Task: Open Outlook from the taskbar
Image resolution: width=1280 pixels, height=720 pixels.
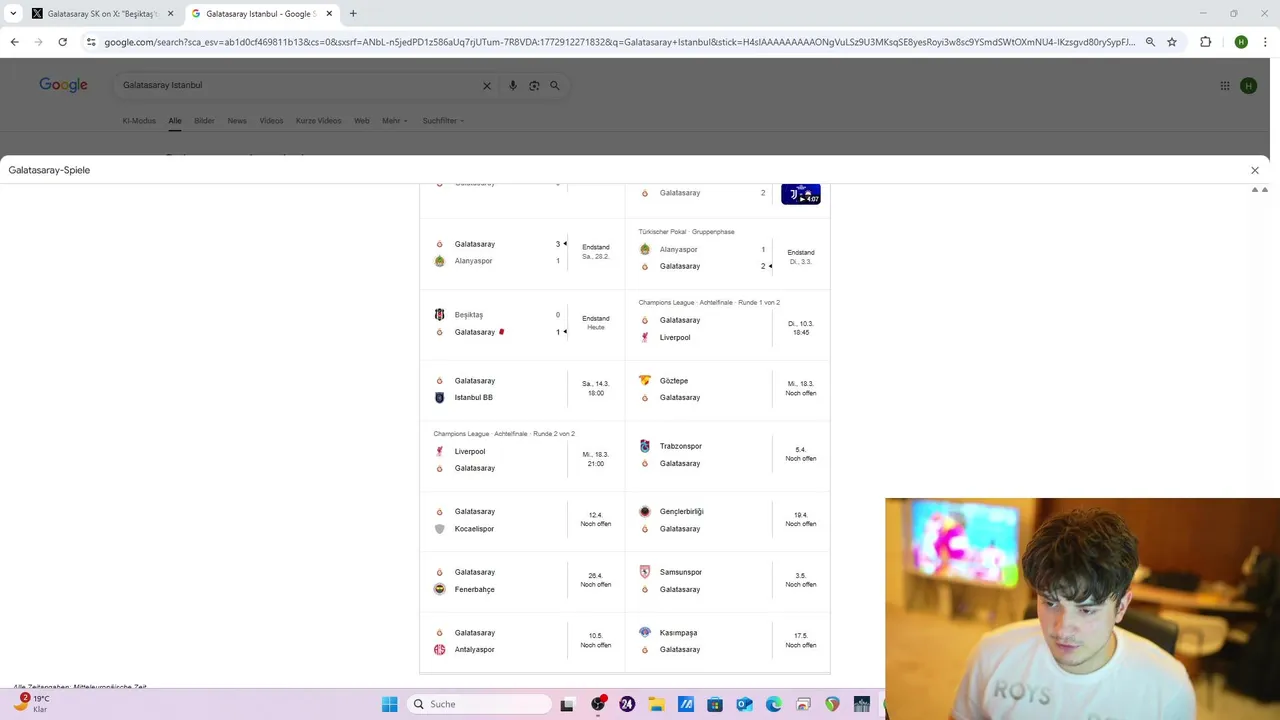Action: coord(744,704)
